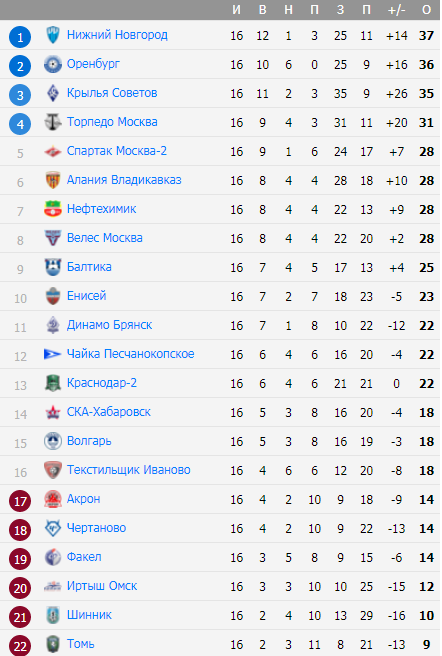442x656 pixels.
Task: Click the Алания Владикавказ crest icon
Action: tap(53, 180)
